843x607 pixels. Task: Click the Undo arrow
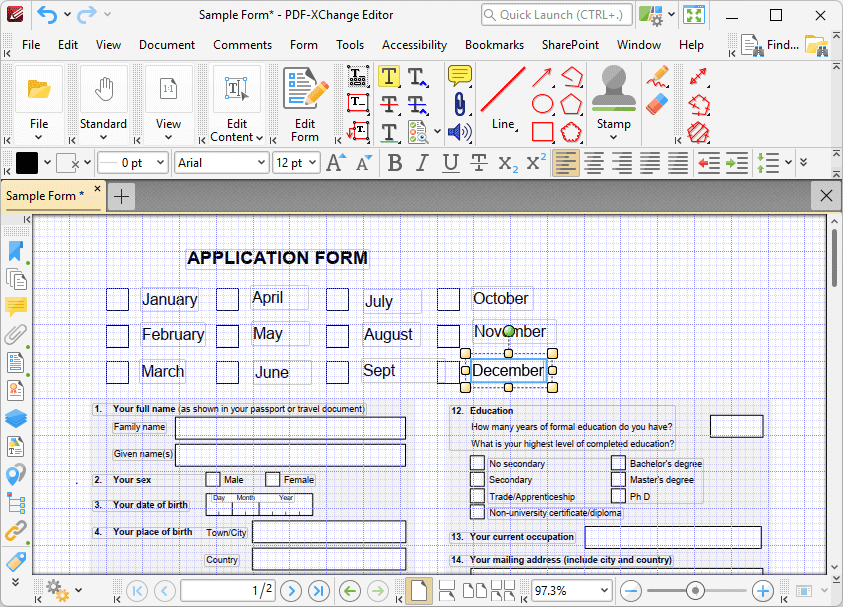(47, 15)
